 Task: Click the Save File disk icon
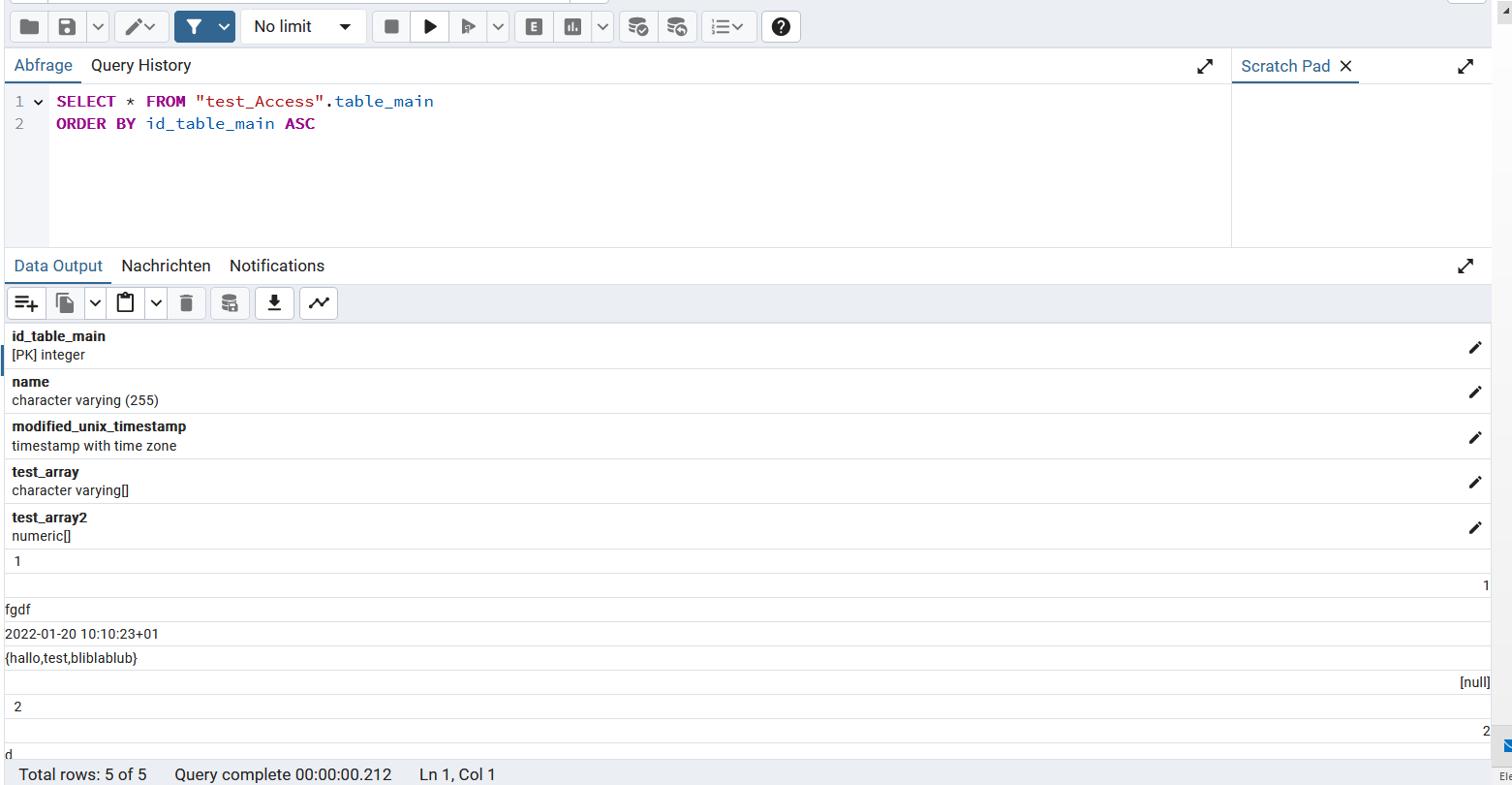[x=67, y=27]
